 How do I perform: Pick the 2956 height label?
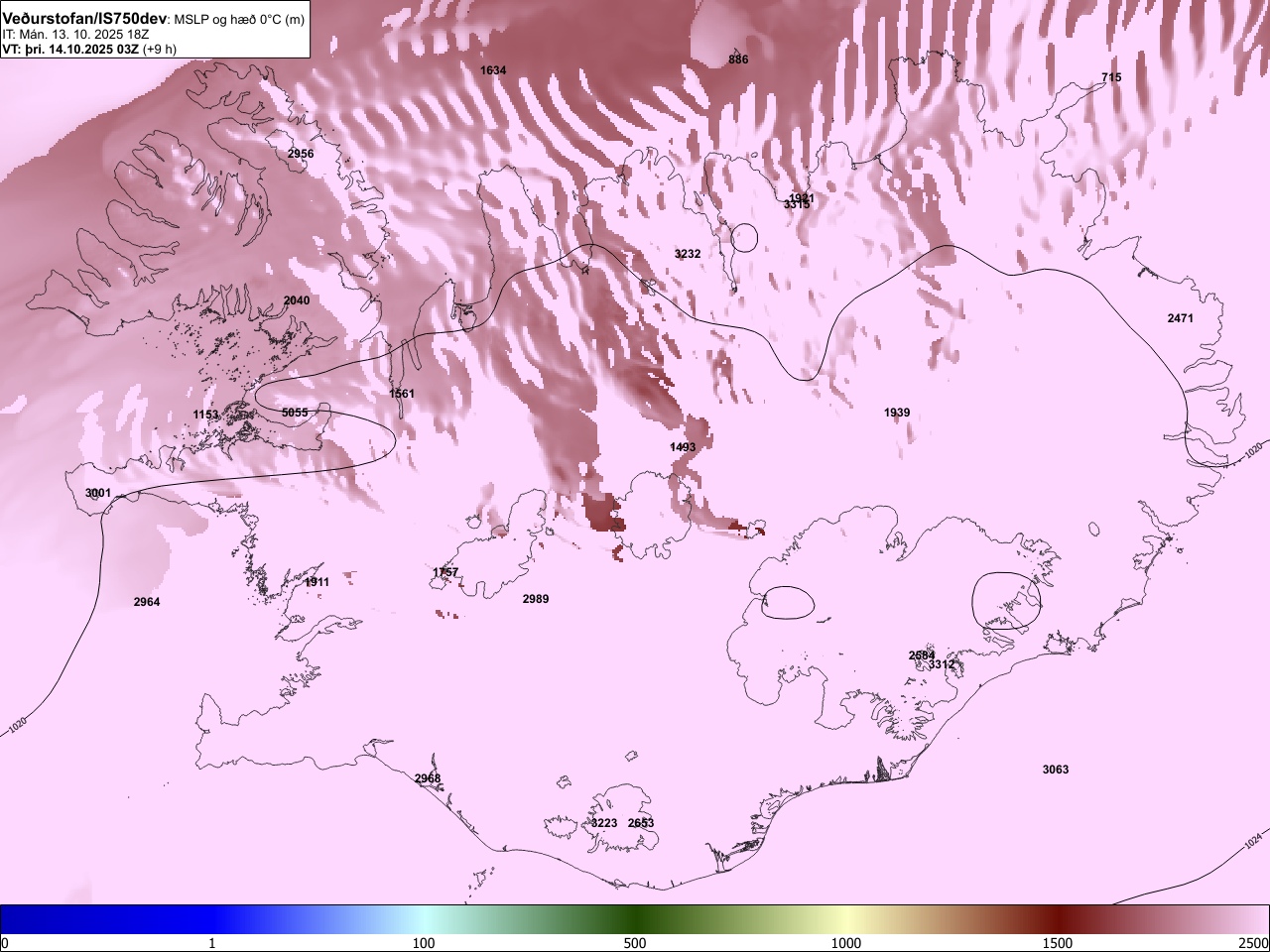tap(301, 154)
